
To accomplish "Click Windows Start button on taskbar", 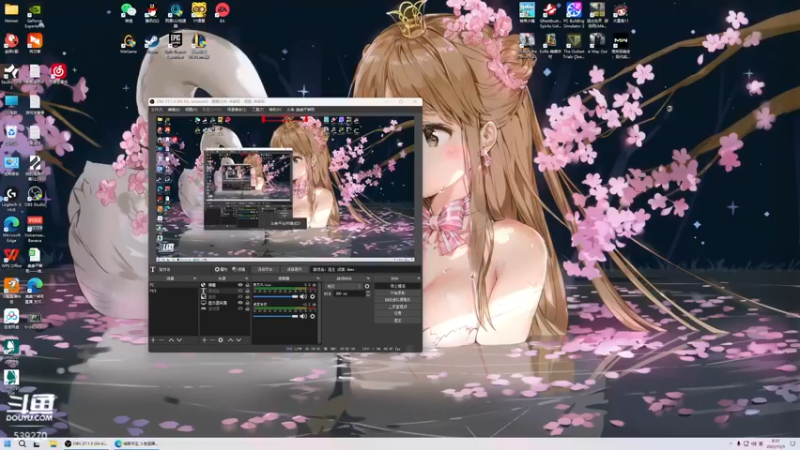I will (7, 444).
